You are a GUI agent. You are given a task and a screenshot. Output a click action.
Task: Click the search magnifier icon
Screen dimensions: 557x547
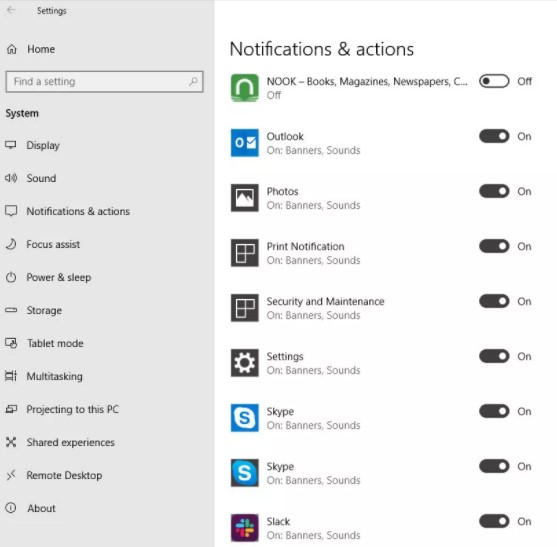click(193, 82)
